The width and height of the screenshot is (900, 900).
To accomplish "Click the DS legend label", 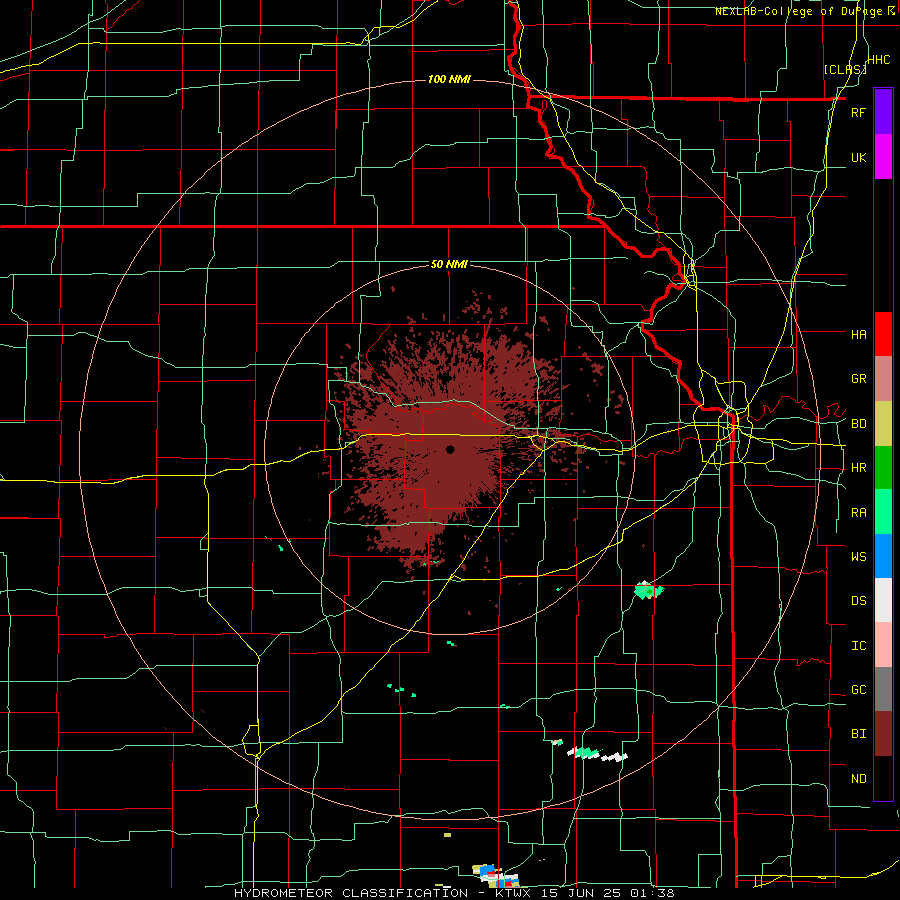I will [x=858, y=600].
